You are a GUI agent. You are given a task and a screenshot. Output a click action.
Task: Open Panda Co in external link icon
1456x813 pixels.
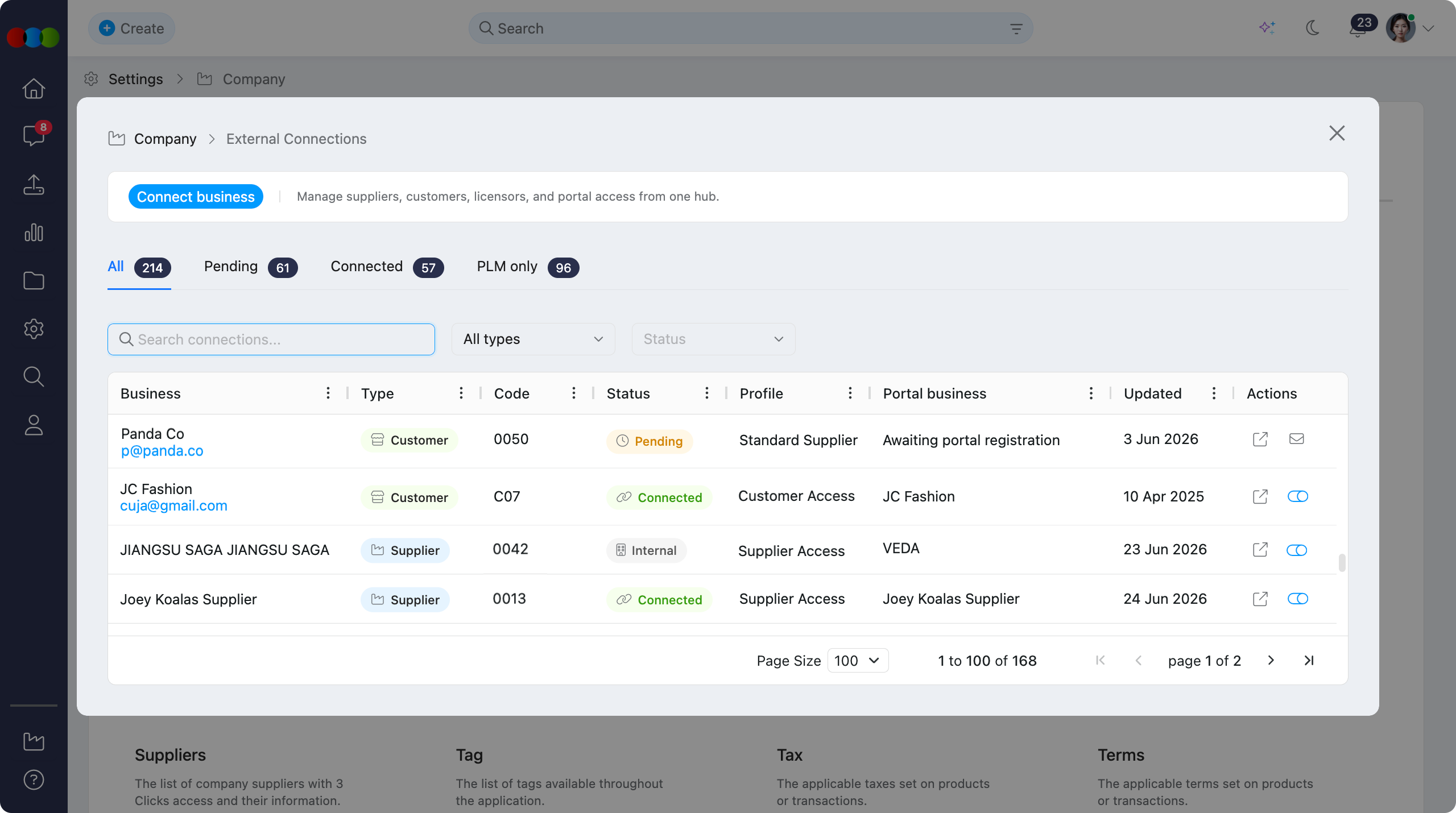pos(1260,439)
